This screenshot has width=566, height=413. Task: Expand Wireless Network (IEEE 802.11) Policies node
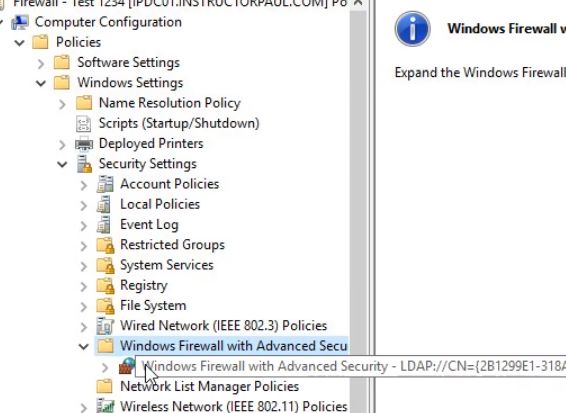coord(83,408)
